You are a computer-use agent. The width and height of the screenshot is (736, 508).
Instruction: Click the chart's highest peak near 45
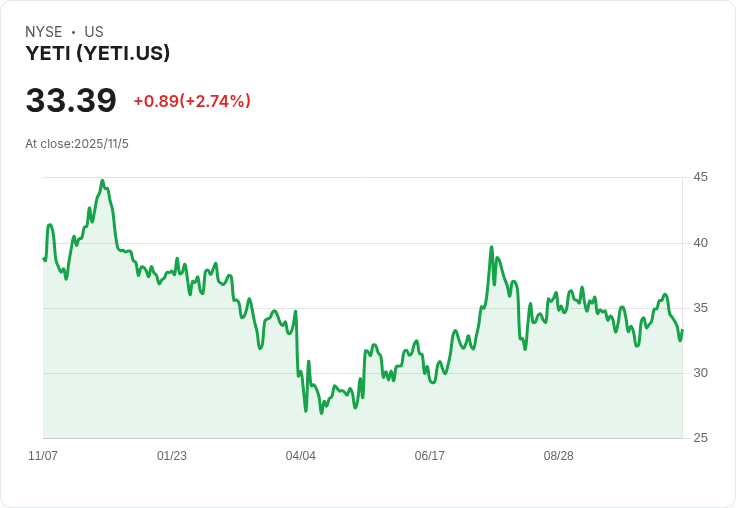102,181
